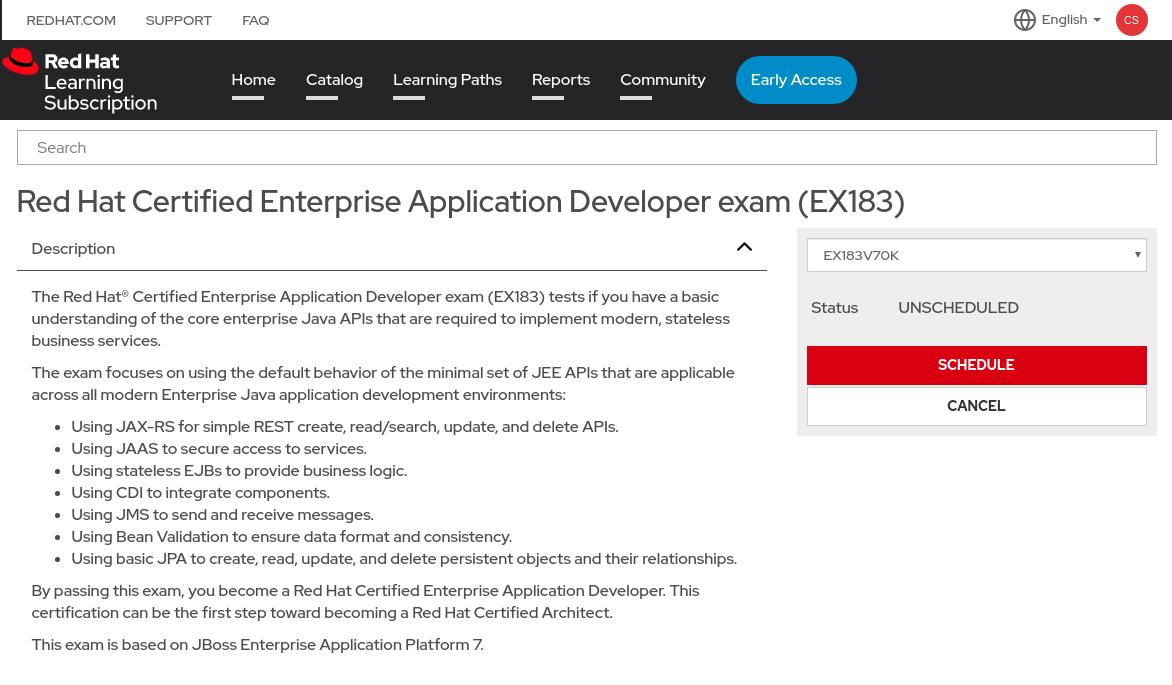Cancel the exam scheduling
This screenshot has height=685, width=1172.
point(976,406)
